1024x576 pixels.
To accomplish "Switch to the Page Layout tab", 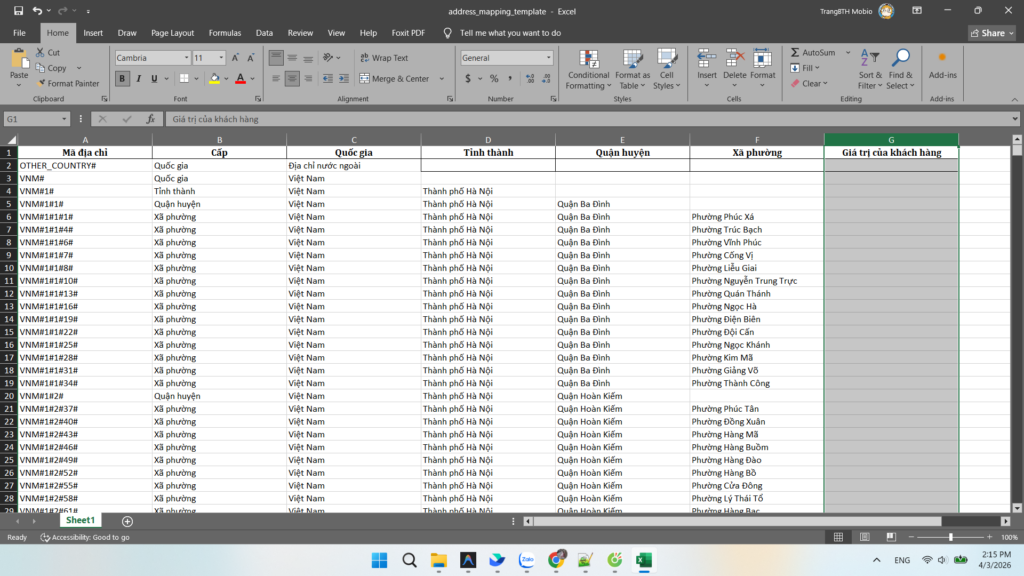I will [172, 33].
